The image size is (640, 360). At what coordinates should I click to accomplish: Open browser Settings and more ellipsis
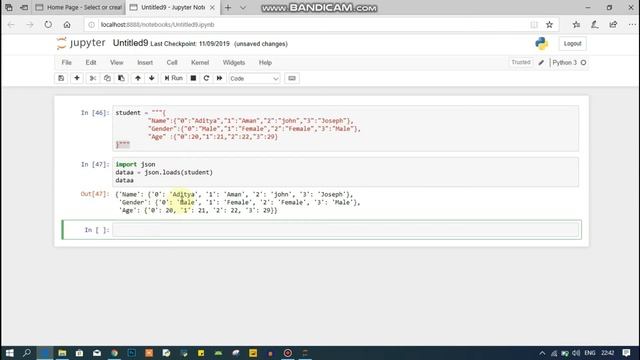632,24
